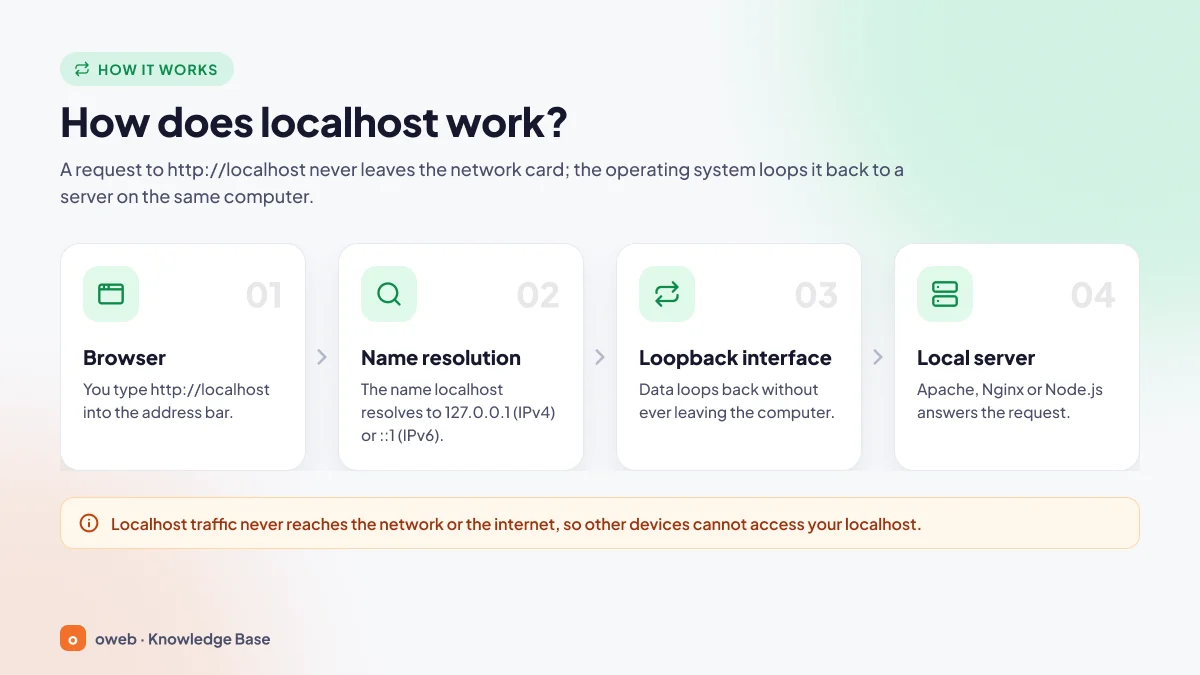Viewport: 1200px width, 675px height.
Task: Click the text Apache, Nginx or Node.js answers the request
Action: click(x=1010, y=401)
